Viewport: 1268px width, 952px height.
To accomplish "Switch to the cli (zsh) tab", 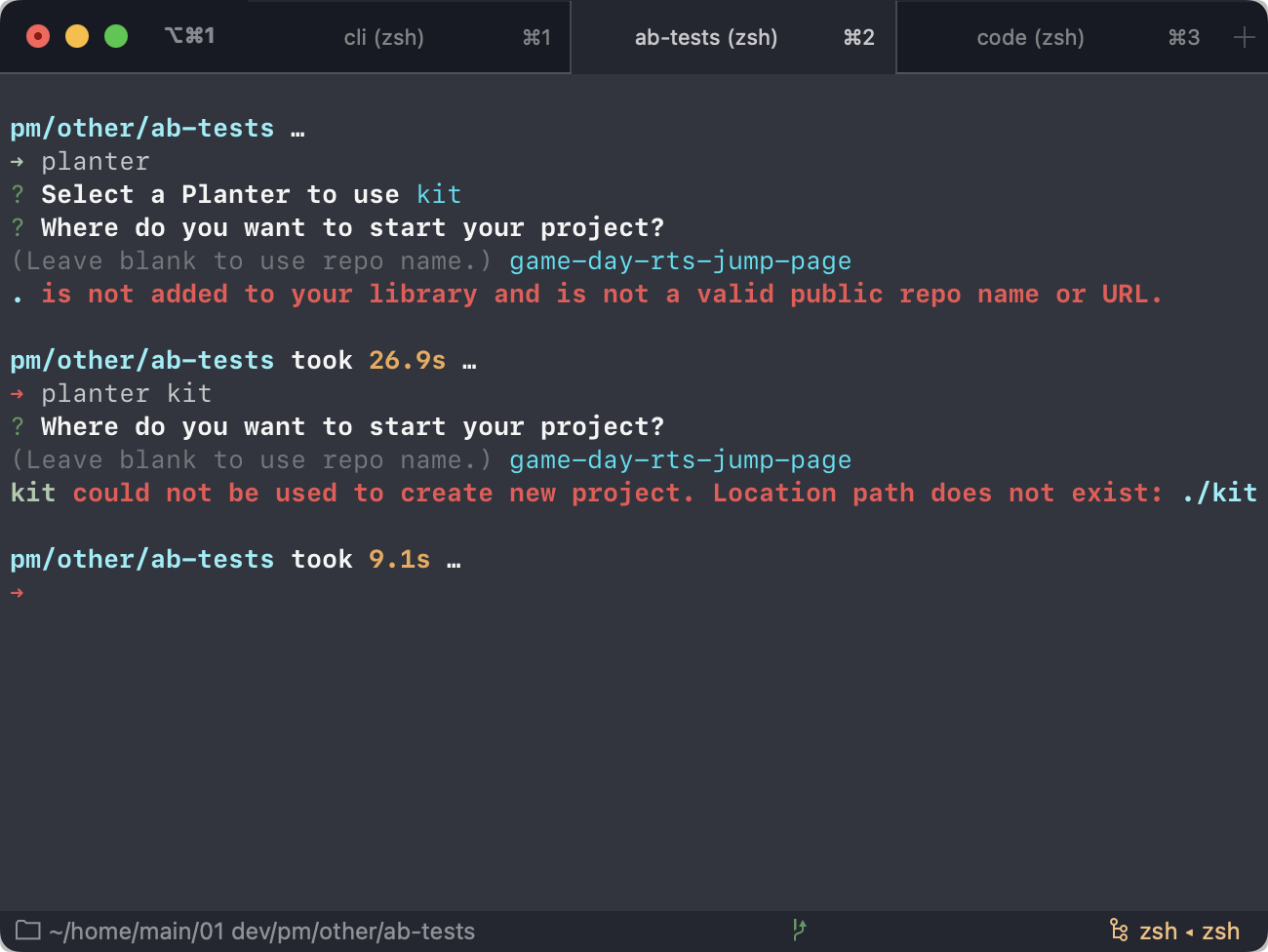I will 408,37.
